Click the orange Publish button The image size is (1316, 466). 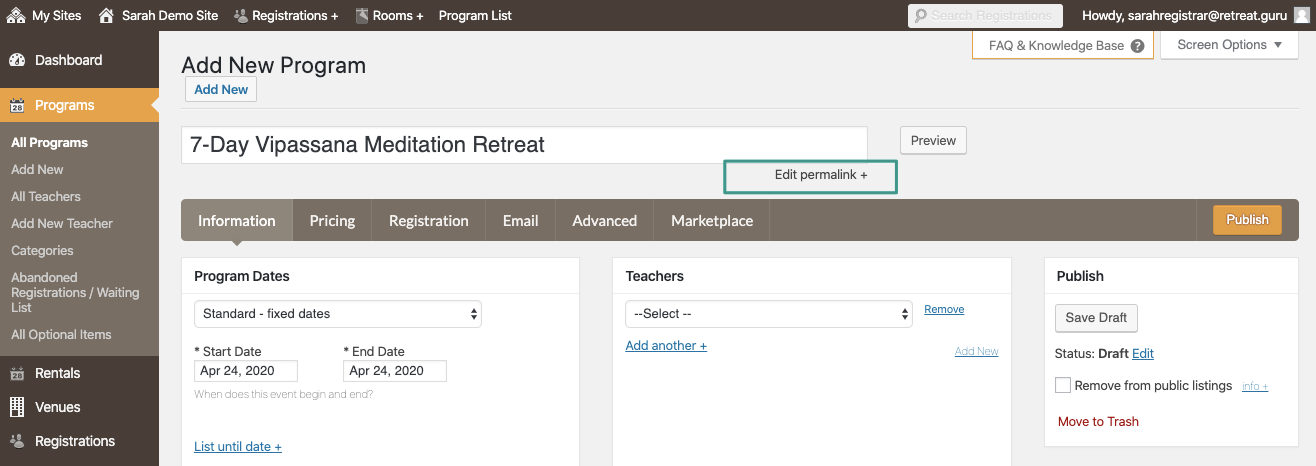click(1247, 220)
